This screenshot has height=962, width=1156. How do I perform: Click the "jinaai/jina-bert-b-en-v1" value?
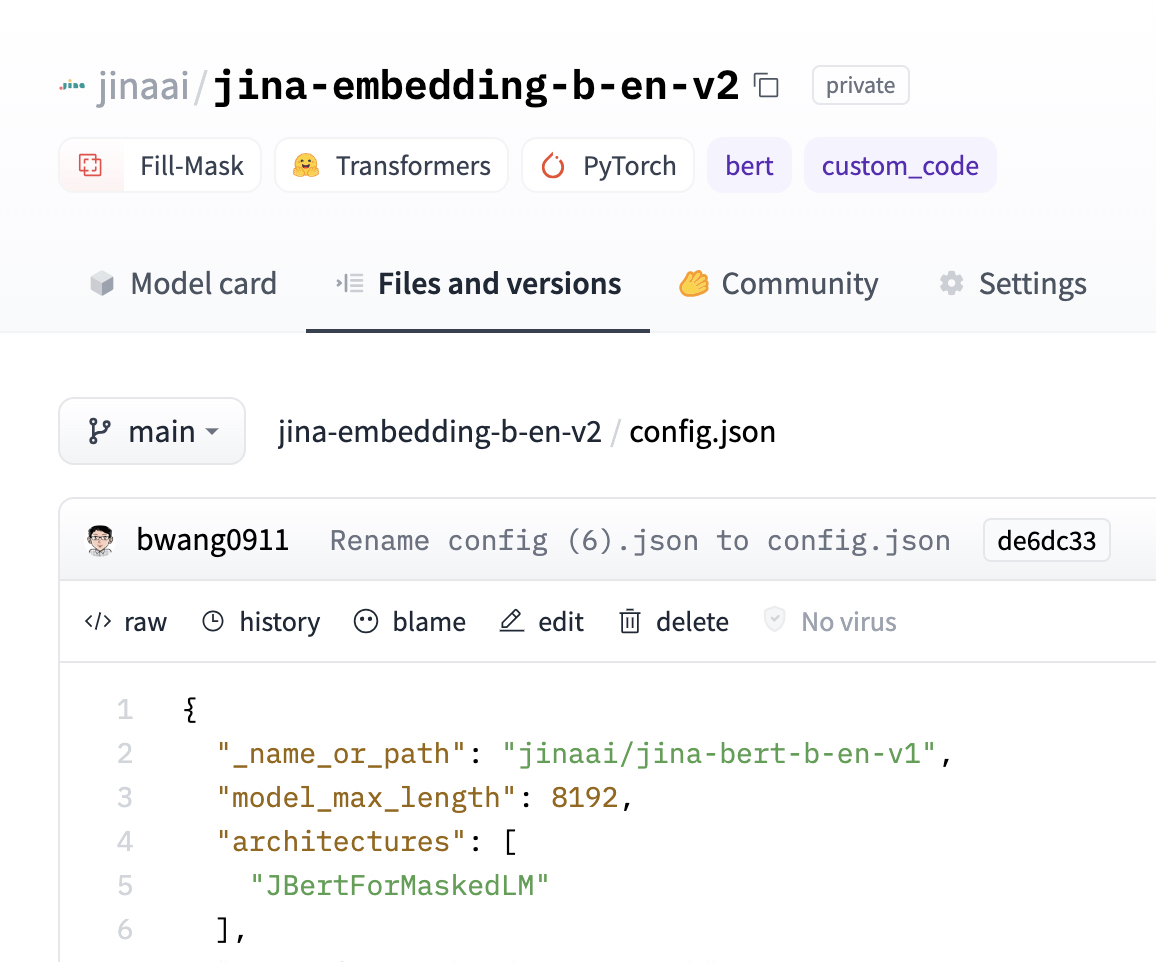[x=719, y=753]
